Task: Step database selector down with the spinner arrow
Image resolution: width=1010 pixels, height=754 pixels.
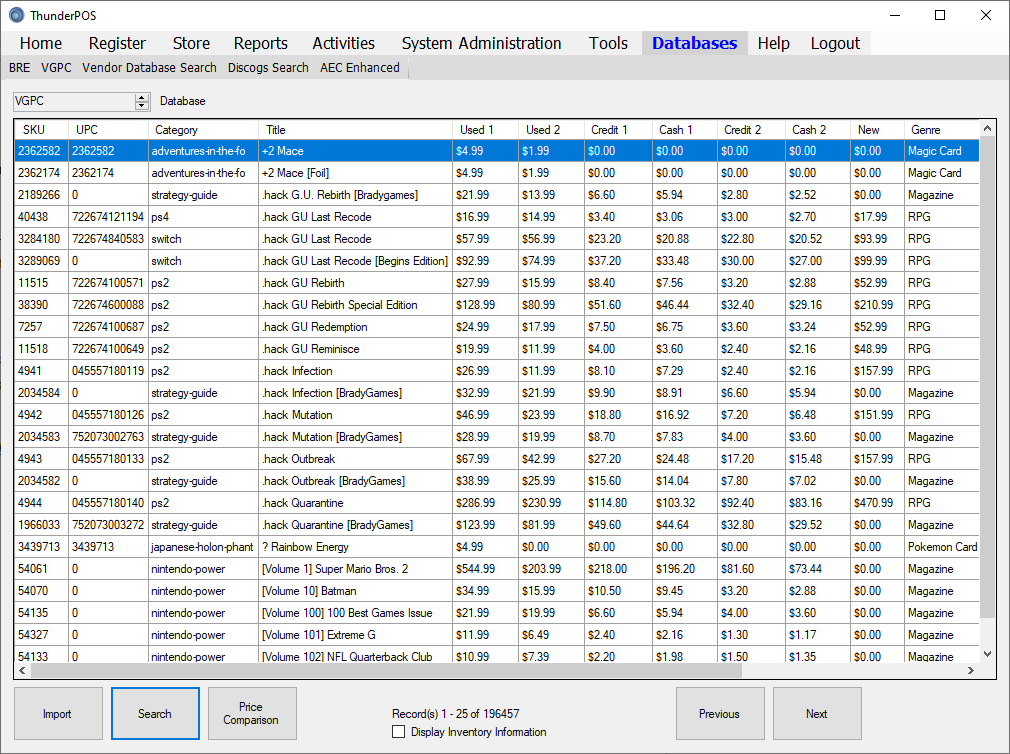Action: [142, 106]
